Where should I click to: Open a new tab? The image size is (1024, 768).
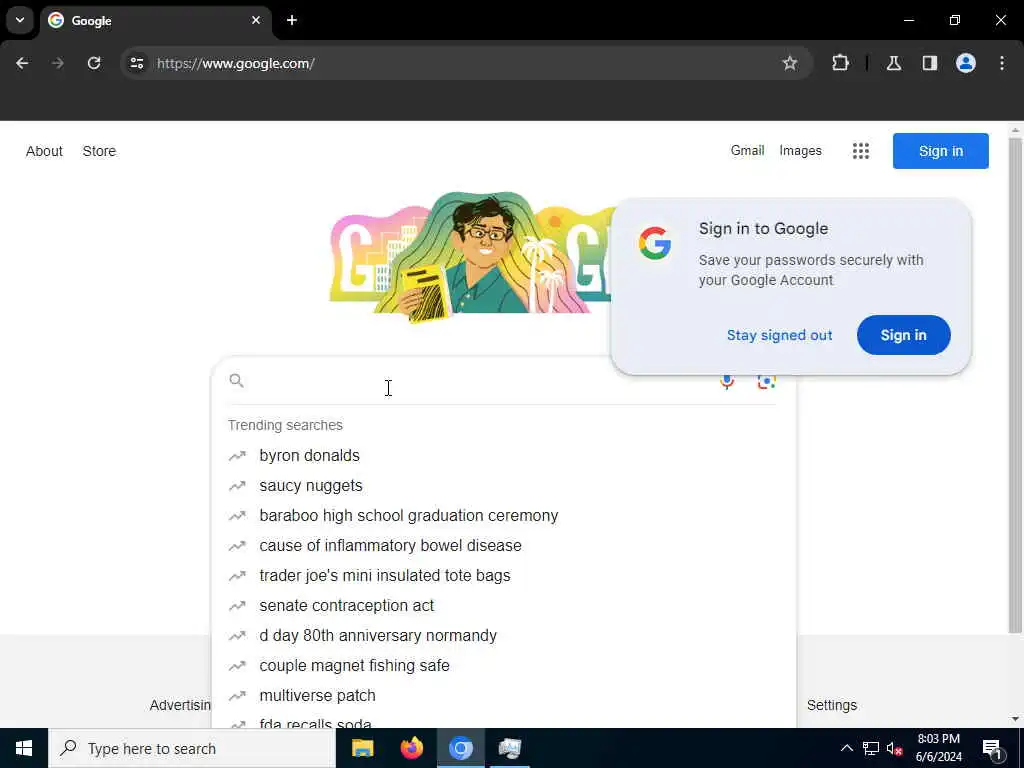(292, 20)
